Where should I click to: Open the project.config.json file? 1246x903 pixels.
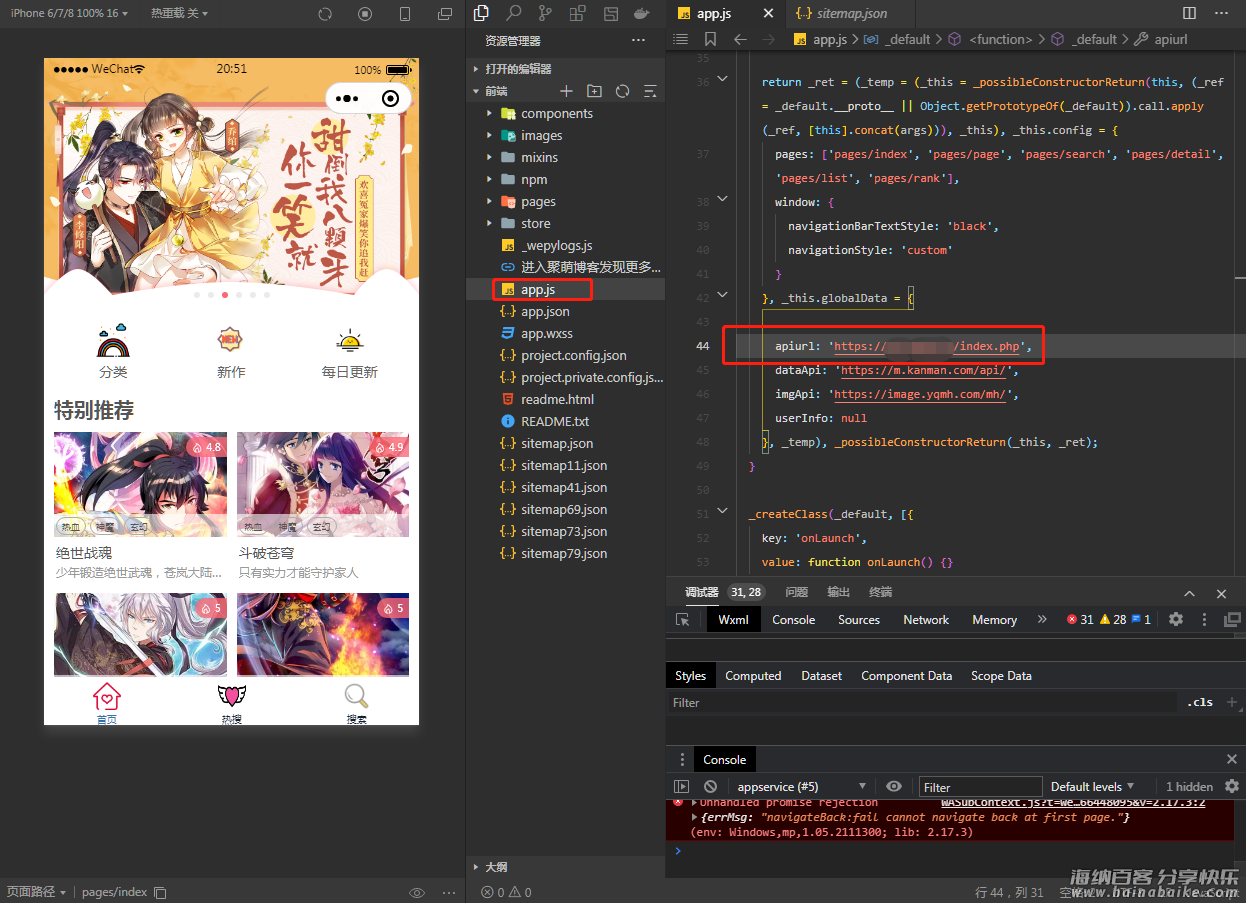574,355
